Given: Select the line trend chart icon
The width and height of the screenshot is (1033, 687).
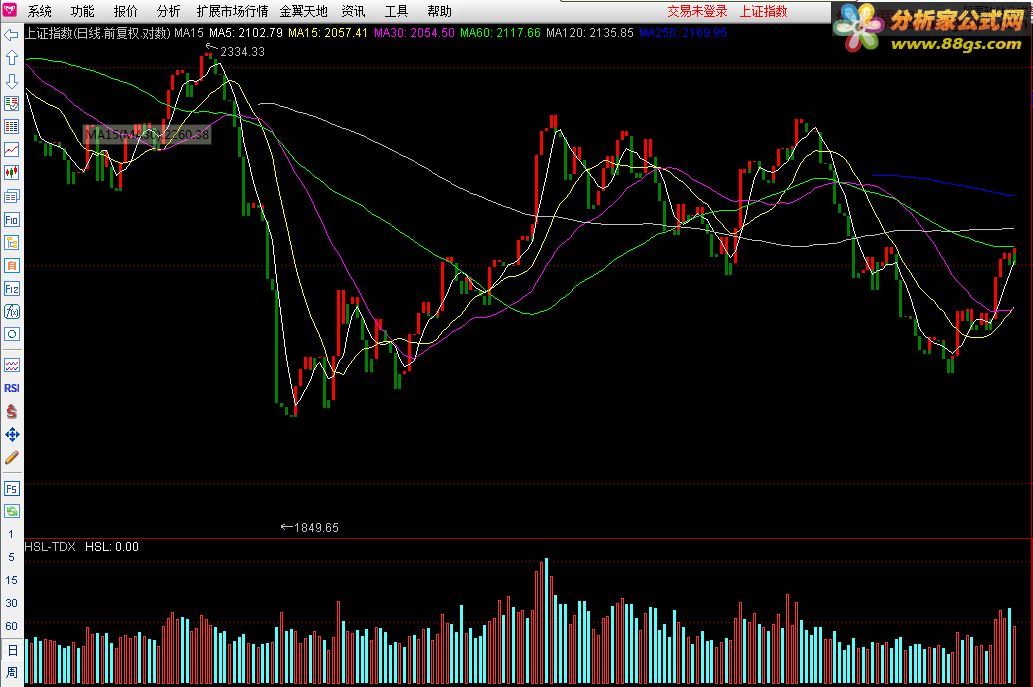Looking at the screenshot, I should pos(11,150).
